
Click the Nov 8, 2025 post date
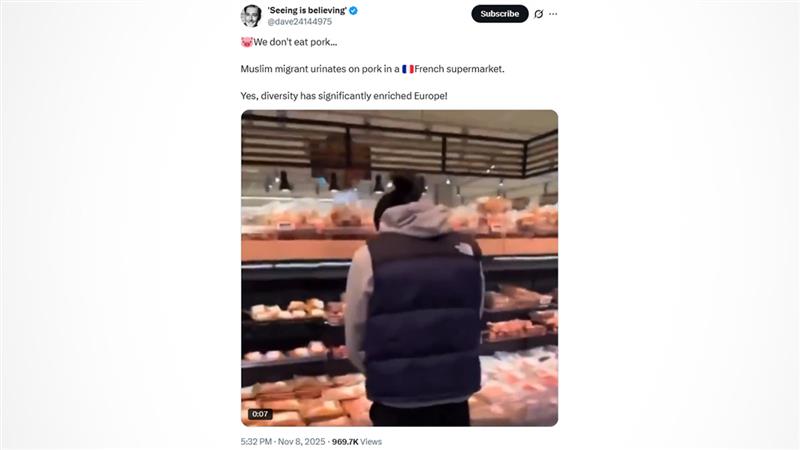(x=301, y=441)
